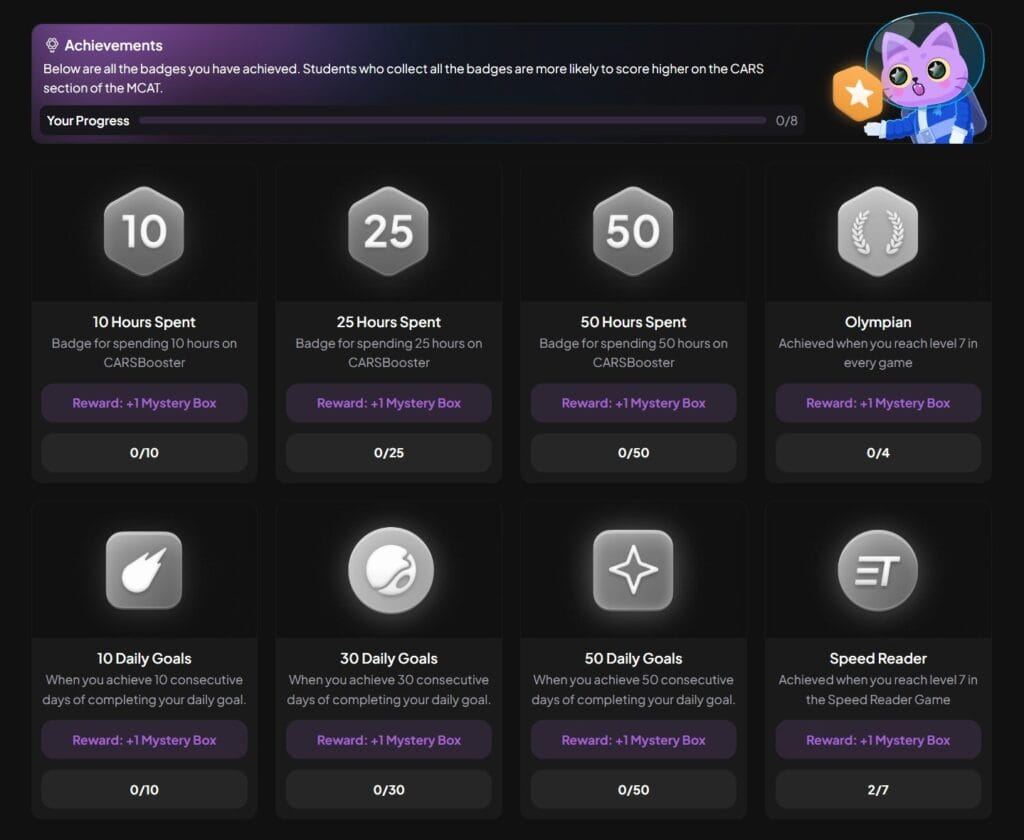Click the 10 Daily Goals title text
This screenshot has width=1024, height=840.
pos(144,659)
